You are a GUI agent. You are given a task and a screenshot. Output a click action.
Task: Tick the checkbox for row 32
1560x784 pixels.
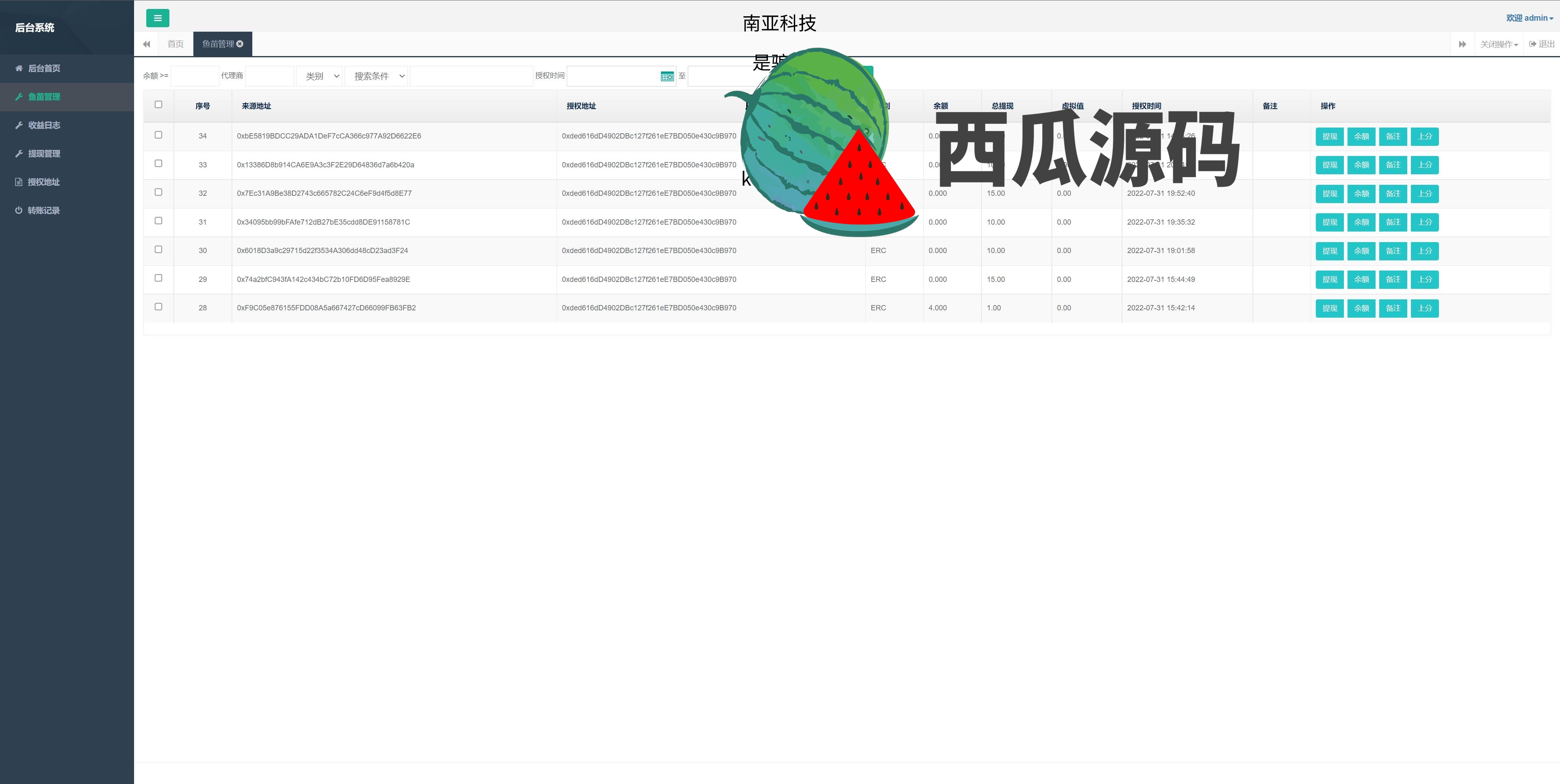point(159,193)
